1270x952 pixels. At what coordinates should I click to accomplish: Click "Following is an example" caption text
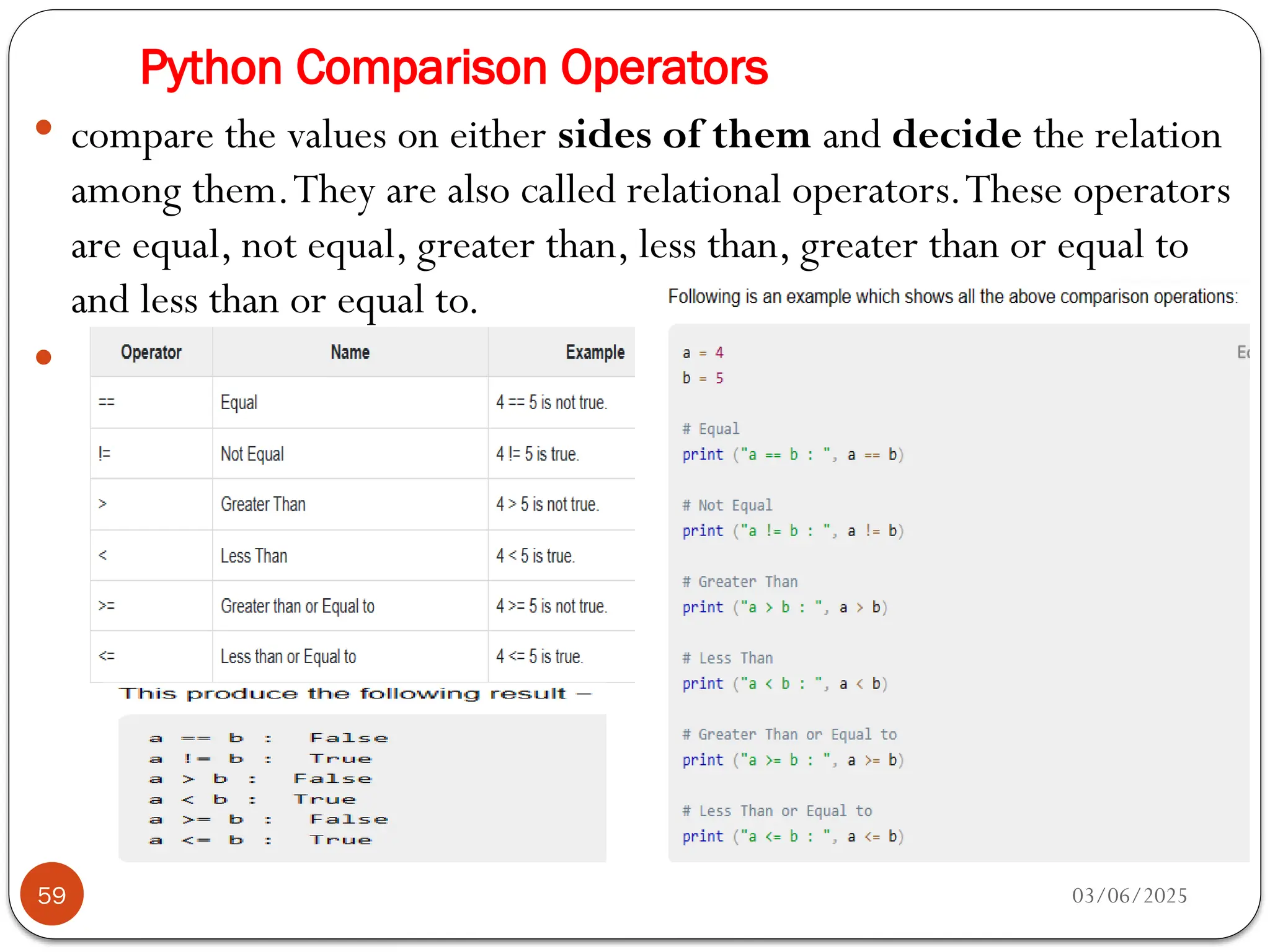pos(952,297)
